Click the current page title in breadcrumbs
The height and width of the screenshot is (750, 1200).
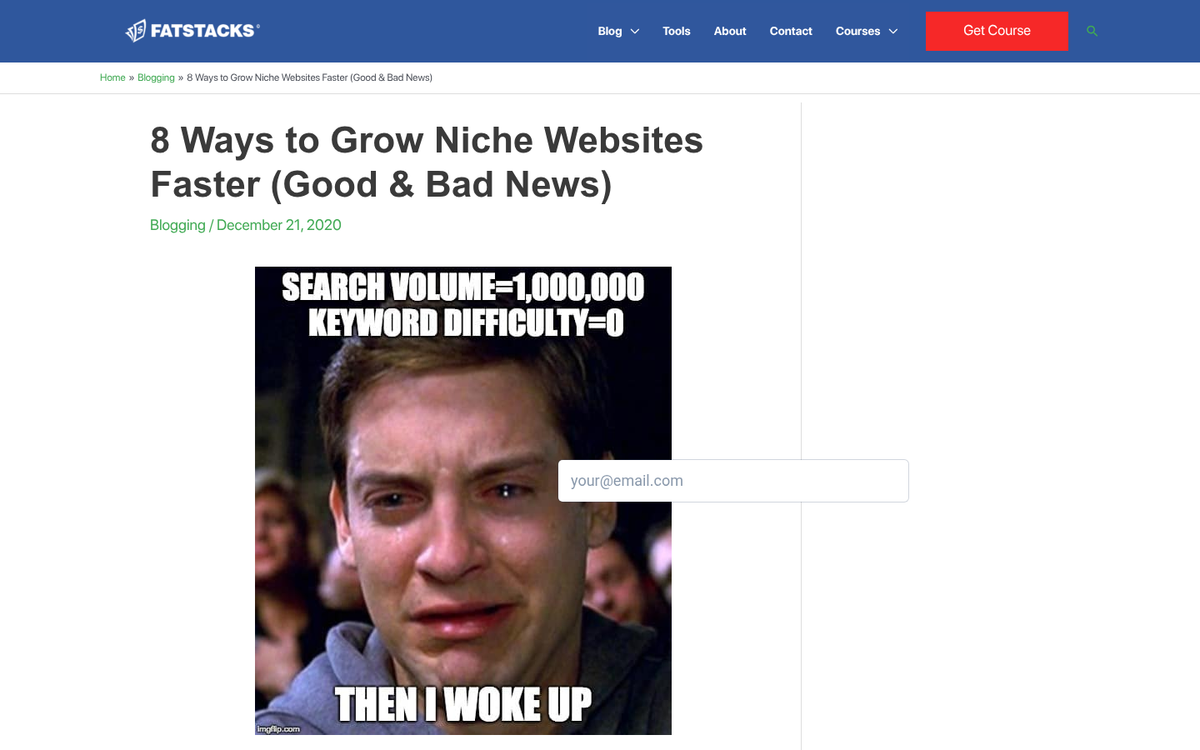[310, 78]
